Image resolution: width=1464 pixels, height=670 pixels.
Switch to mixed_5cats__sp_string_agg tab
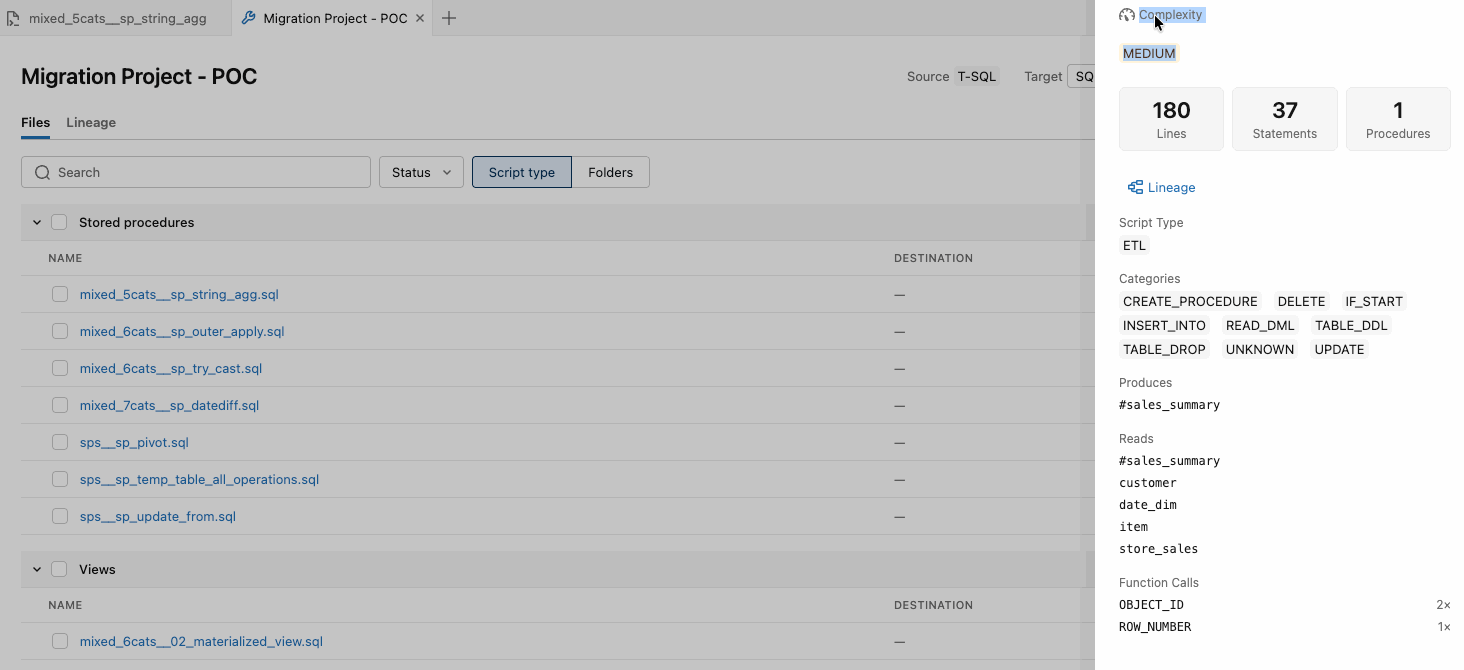coord(115,18)
